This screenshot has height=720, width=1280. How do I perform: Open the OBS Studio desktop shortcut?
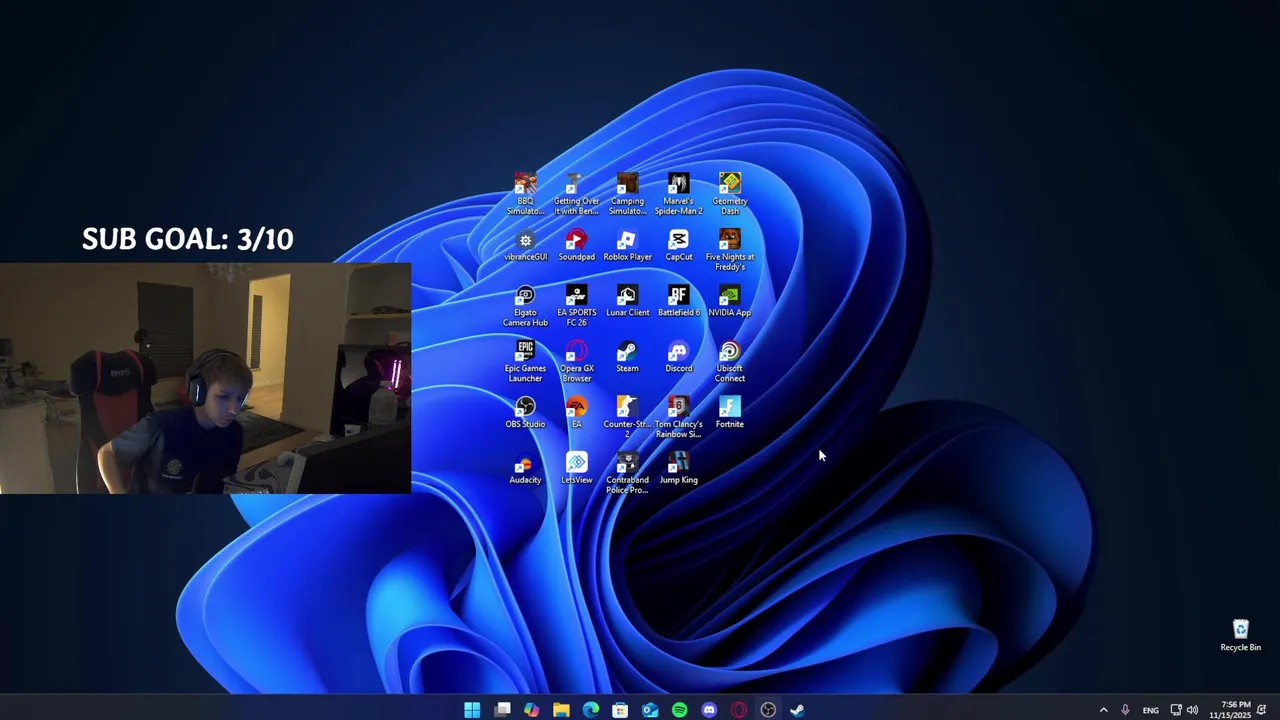pos(525,414)
